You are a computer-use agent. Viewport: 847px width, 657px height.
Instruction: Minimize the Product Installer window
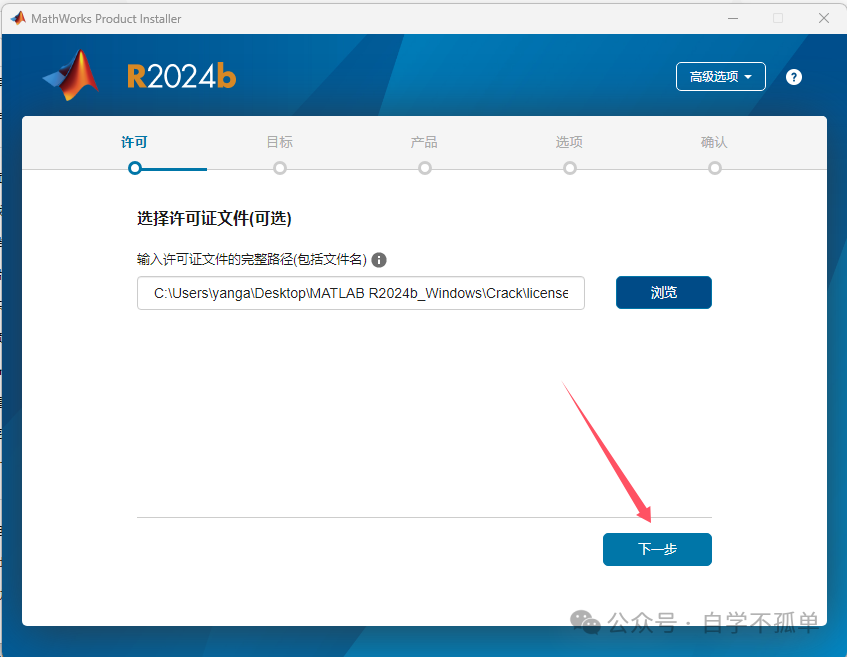(x=733, y=18)
